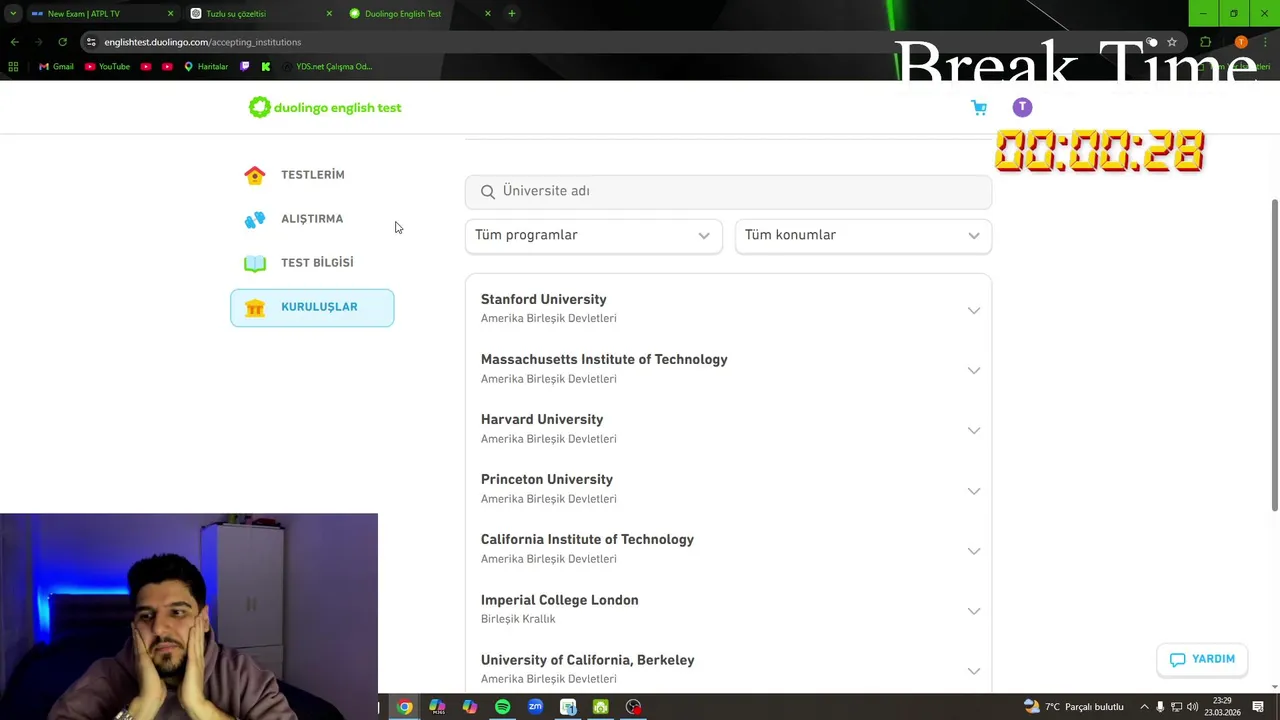Open the purple T profile avatar

pyautogui.click(x=1022, y=107)
